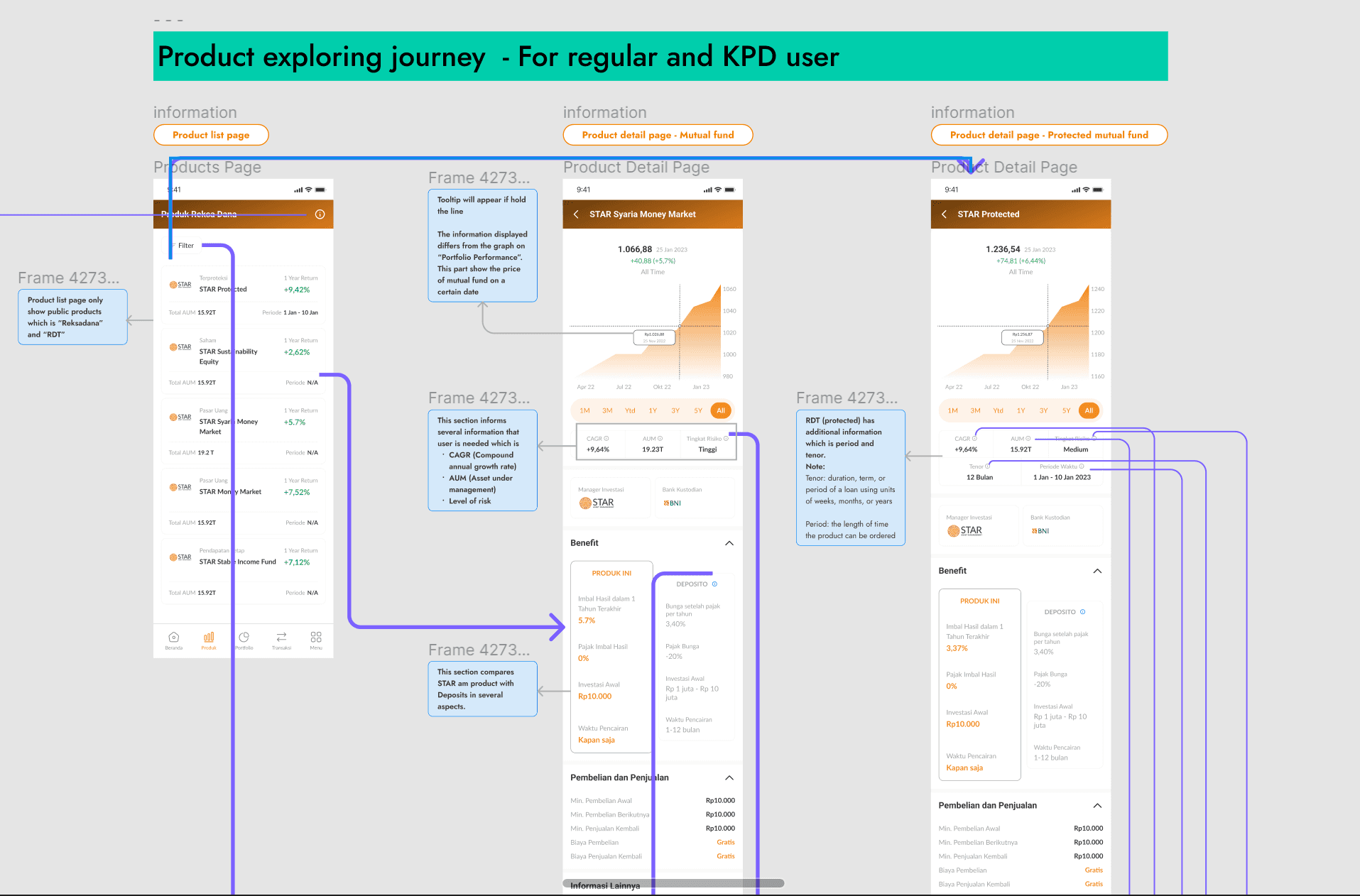1360x896 pixels.
Task: Select 1M range on STAR Syaria Money Market chart
Action: [584, 410]
